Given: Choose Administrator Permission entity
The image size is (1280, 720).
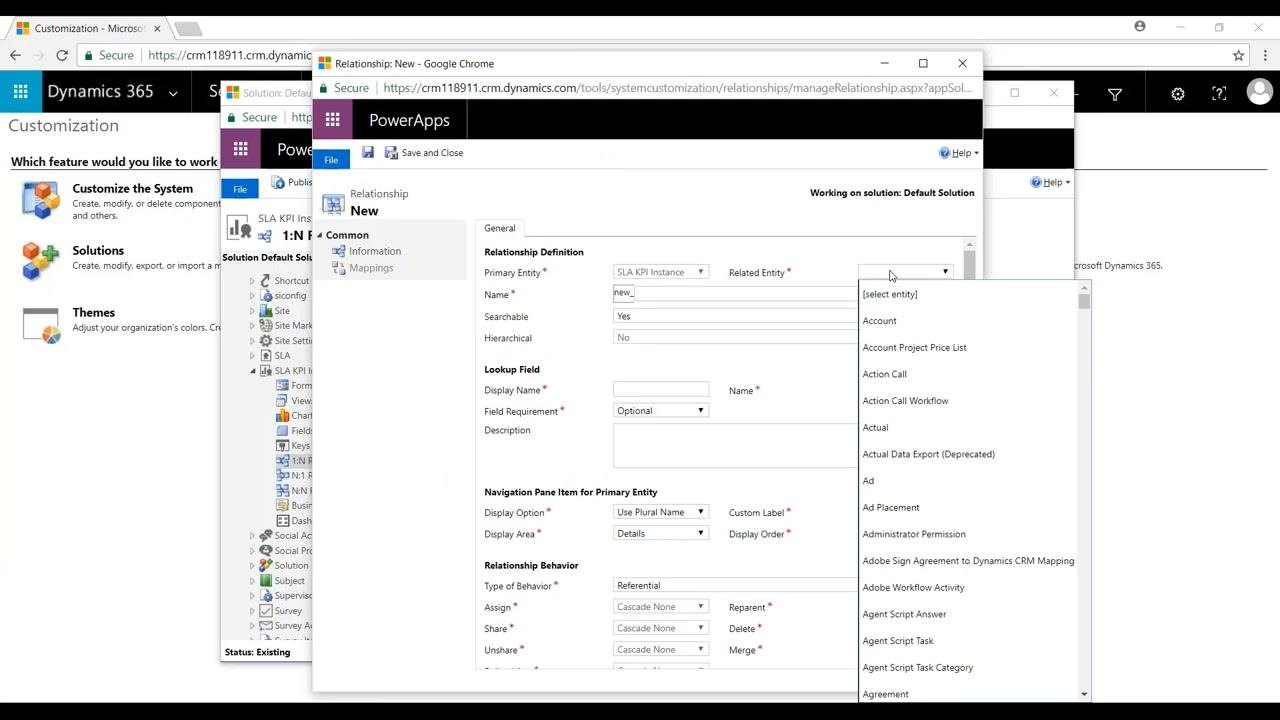Looking at the screenshot, I should pos(914,534).
